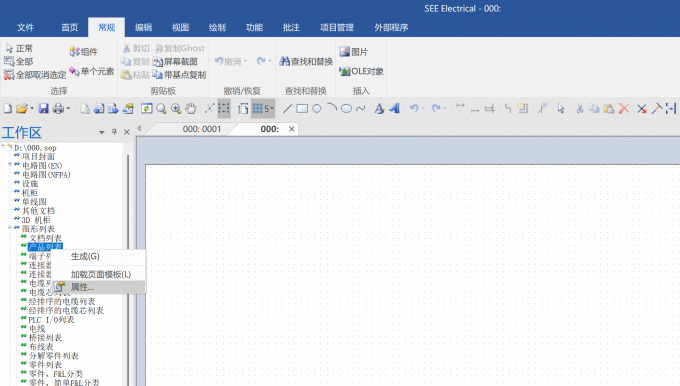
Task: Close the 工作区 panel
Action: (127, 132)
